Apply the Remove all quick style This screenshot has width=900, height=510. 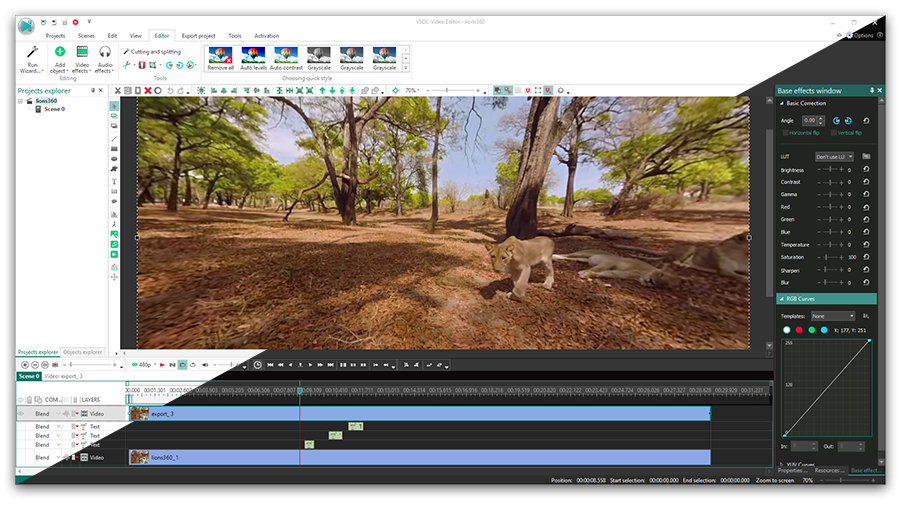(220, 59)
